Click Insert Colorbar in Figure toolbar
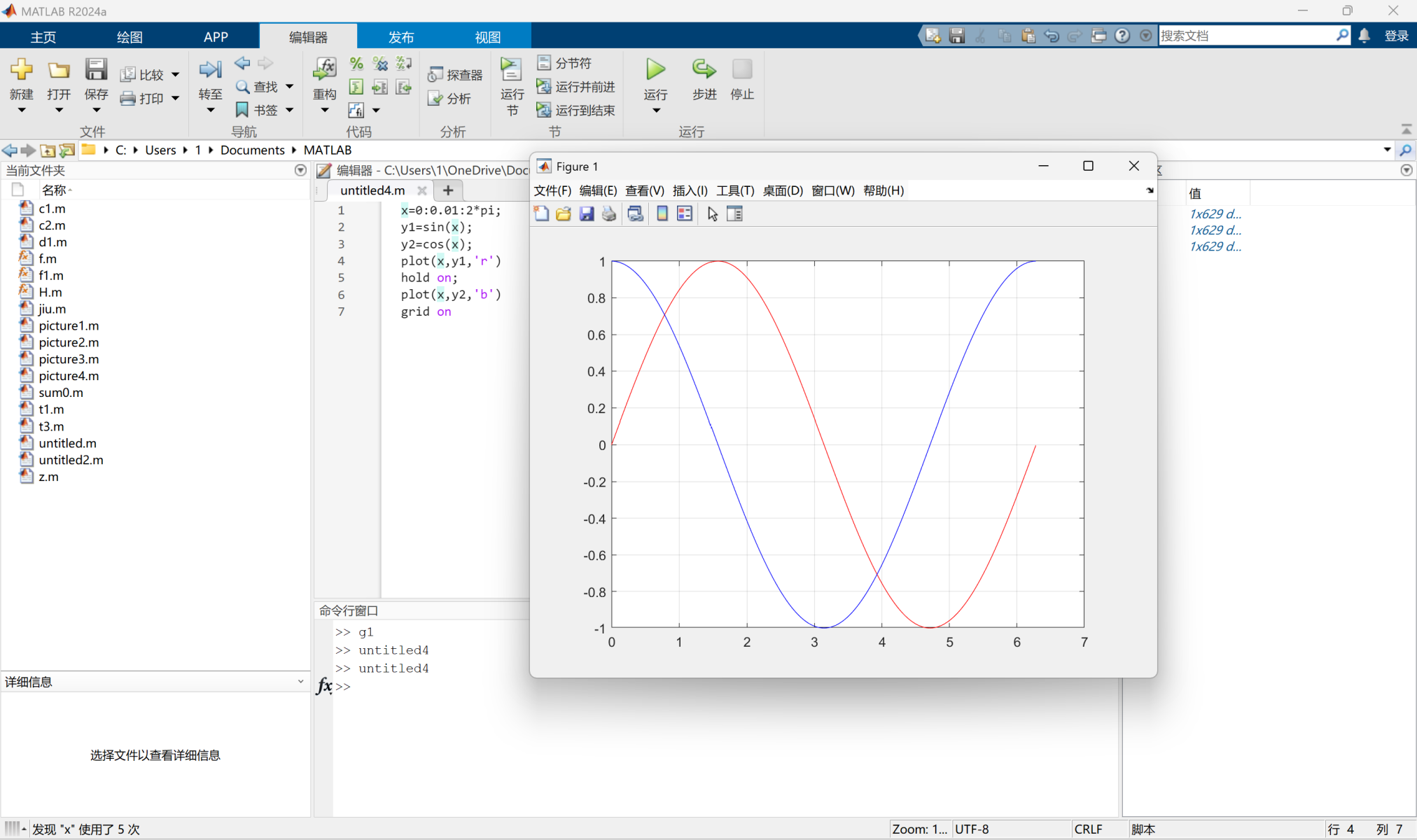The image size is (1417, 840). (662, 214)
